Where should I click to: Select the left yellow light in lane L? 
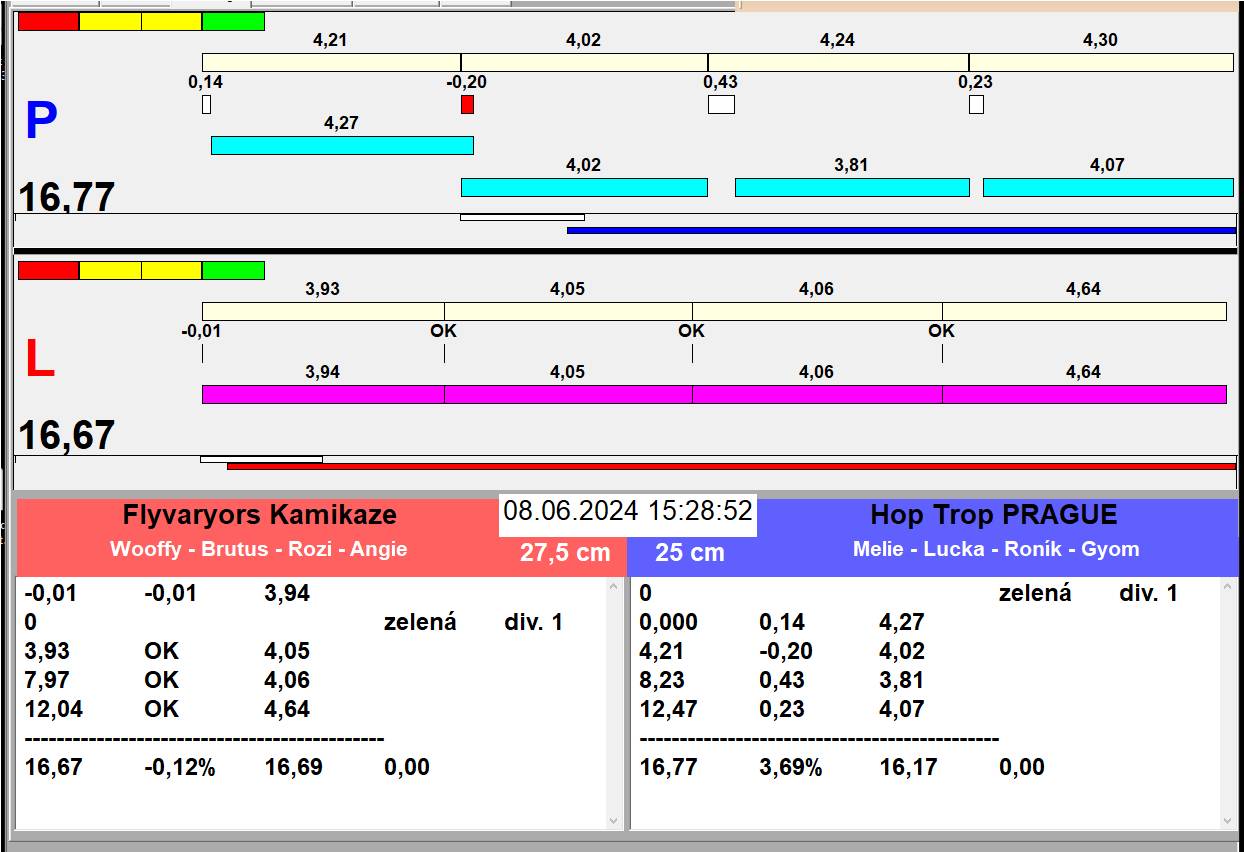(110, 271)
